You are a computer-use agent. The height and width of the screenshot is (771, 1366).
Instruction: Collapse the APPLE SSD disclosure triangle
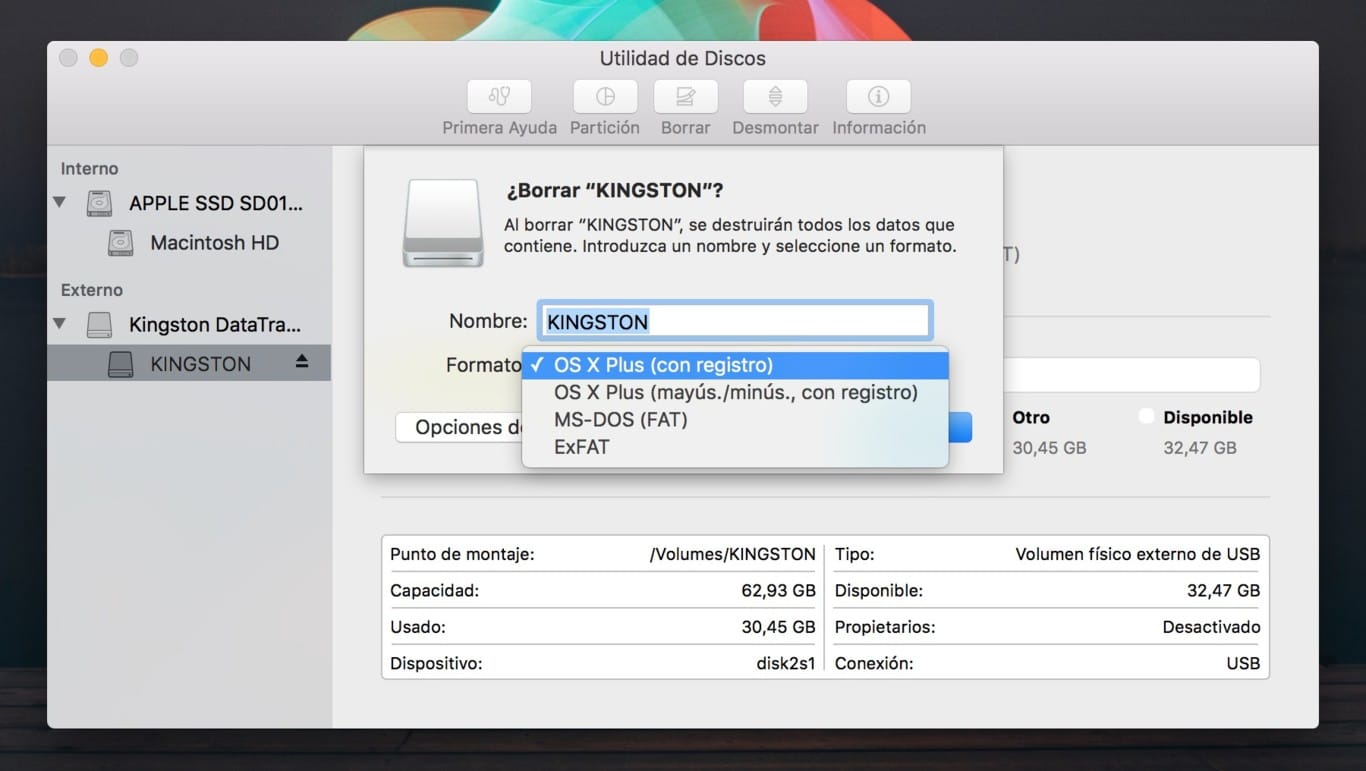[60, 203]
